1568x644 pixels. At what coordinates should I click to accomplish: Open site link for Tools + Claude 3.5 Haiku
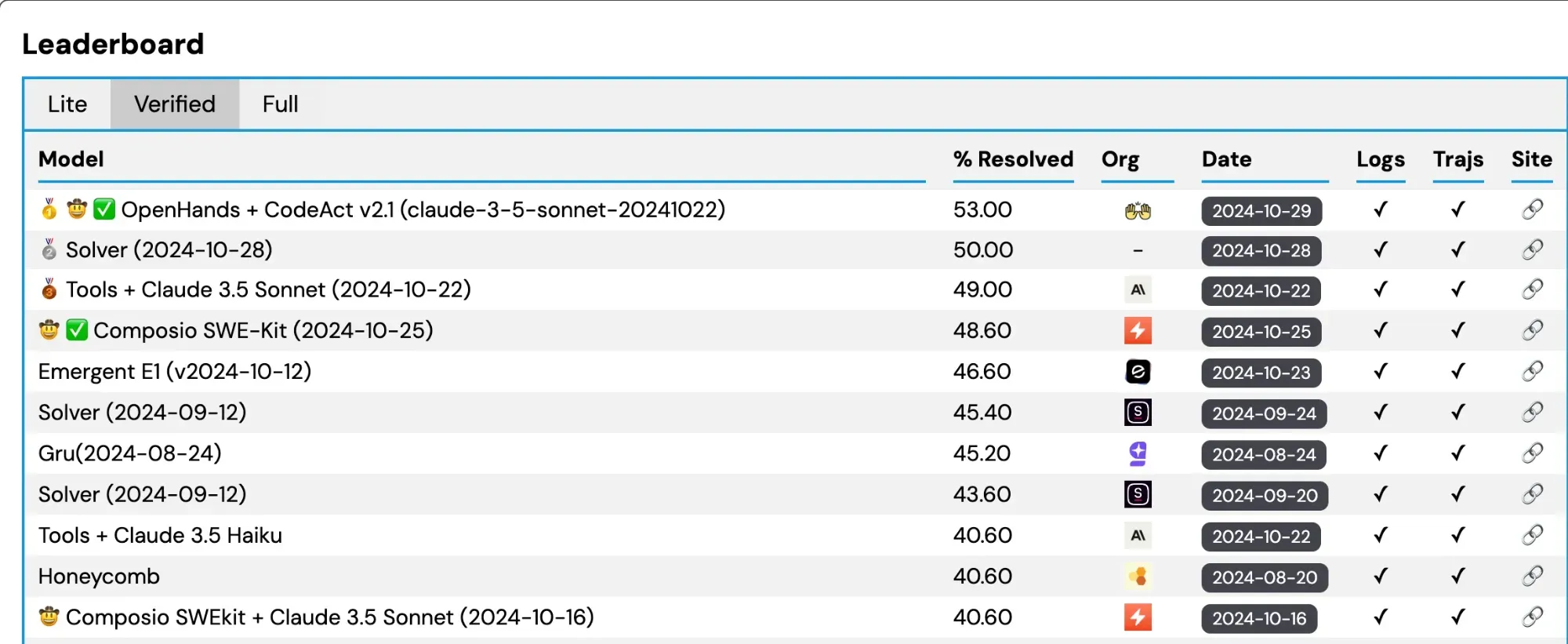(x=1532, y=535)
